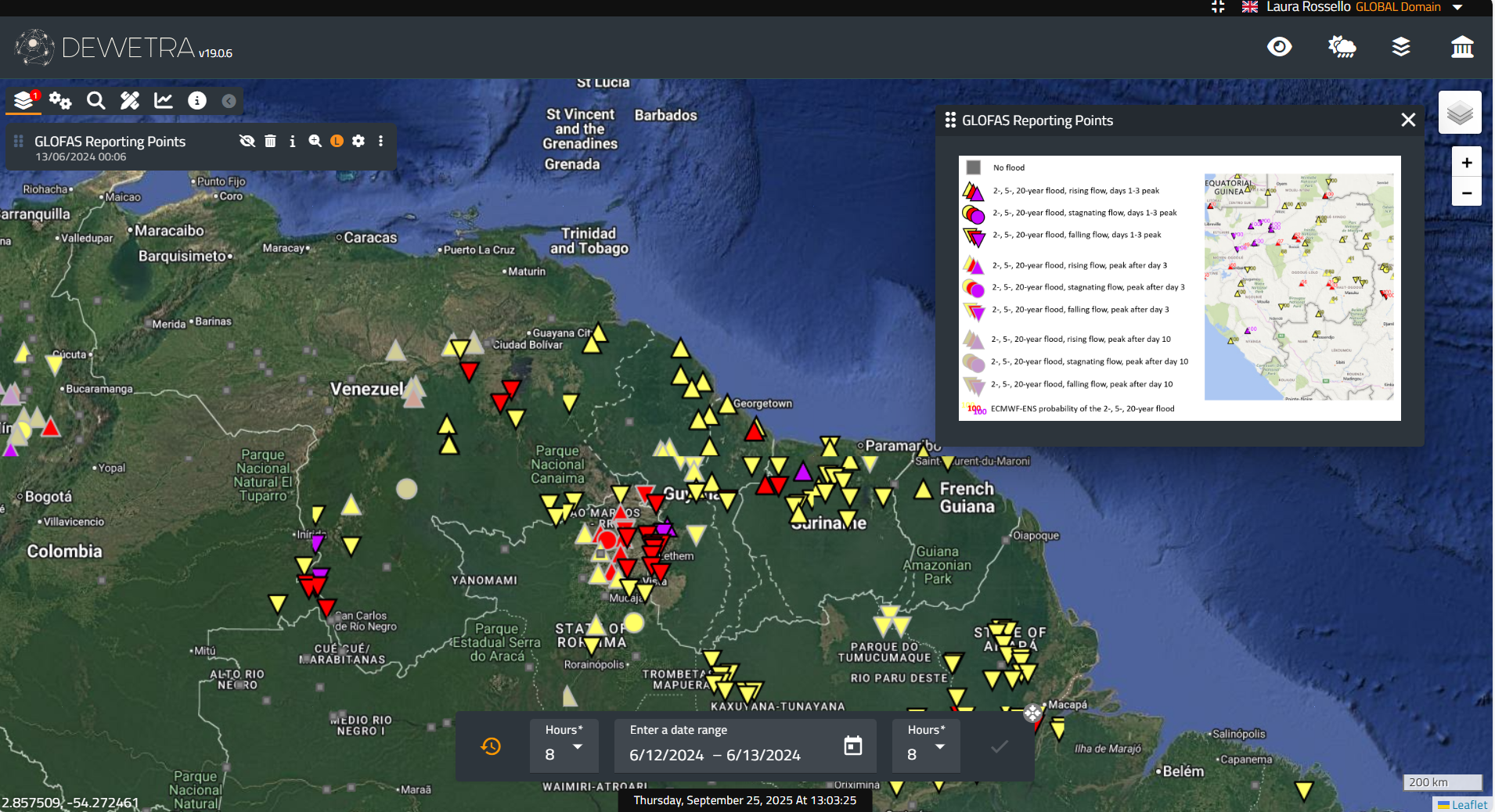Open the drawing and measure tools
1495x812 pixels.
click(129, 100)
